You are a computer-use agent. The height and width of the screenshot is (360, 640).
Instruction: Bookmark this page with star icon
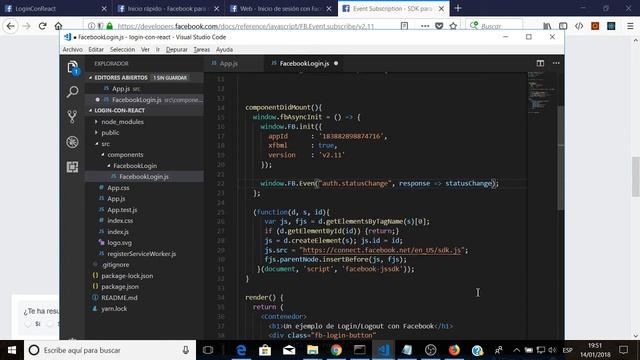point(453,26)
